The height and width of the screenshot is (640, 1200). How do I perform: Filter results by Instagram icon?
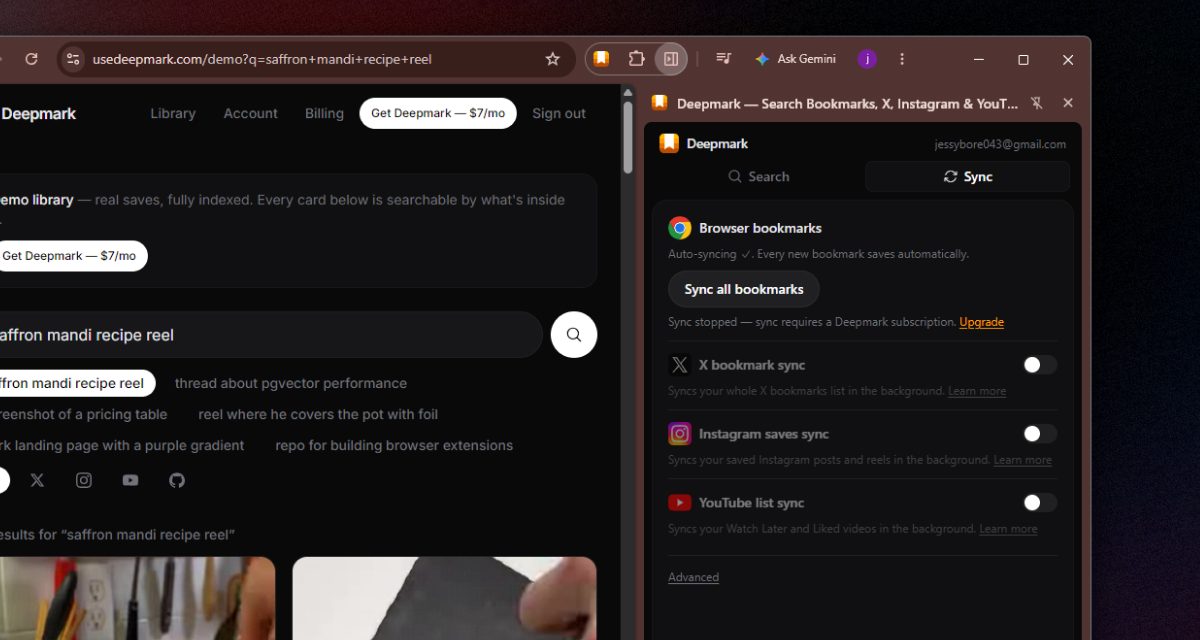pyautogui.click(x=84, y=480)
